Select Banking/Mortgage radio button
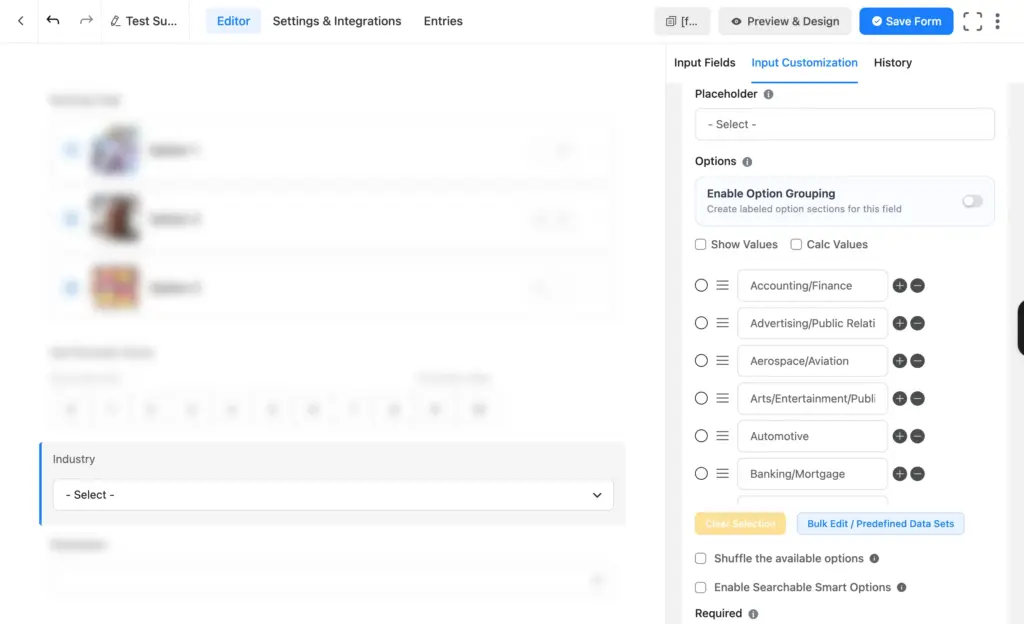This screenshot has height=624, width=1024. (x=701, y=474)
